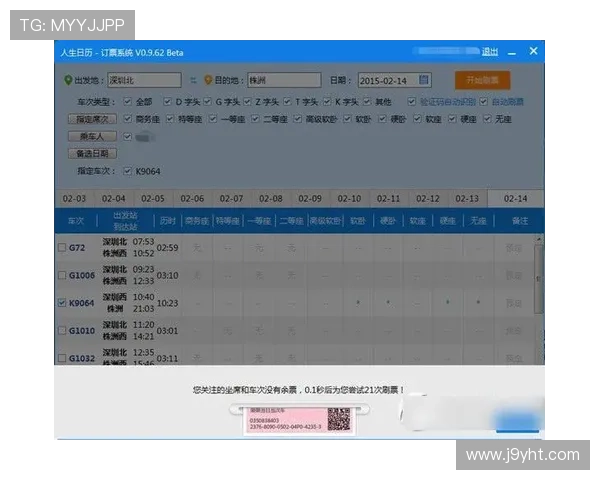Edit the date field 2015-02-14
The height and width of the screenshot is (480, 600).
(x=395, y=80)
